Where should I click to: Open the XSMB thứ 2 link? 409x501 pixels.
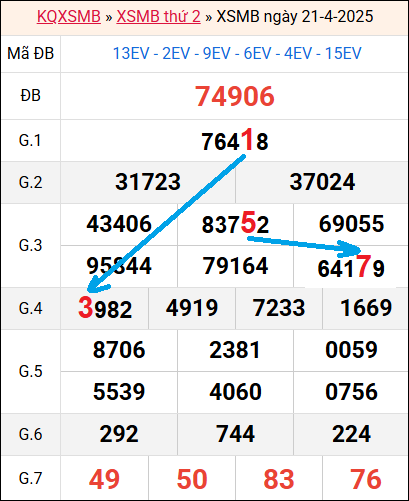point(158,16)
